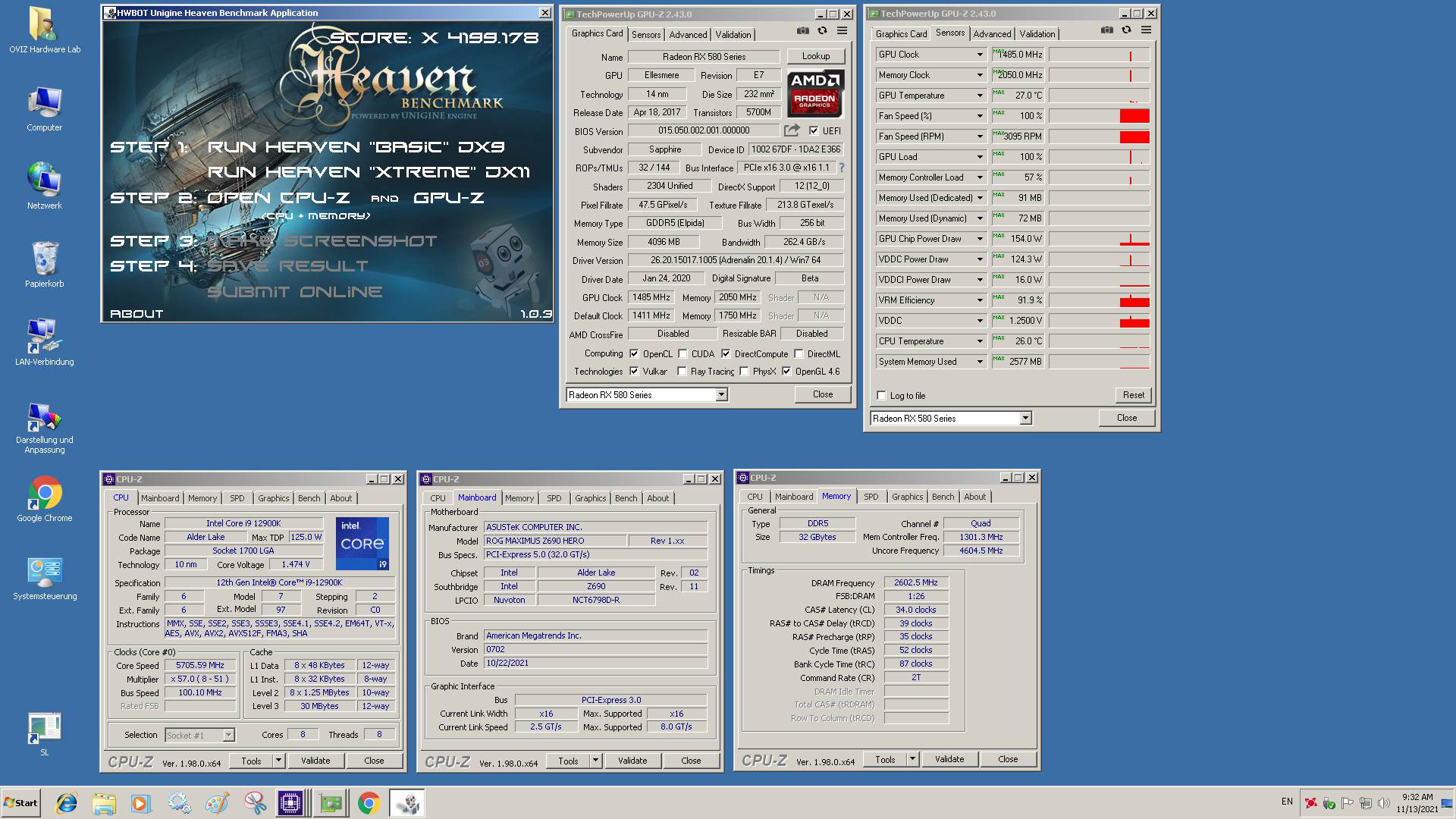Click ABOUT in the HWBOT Heaven window
Image resolution: width=1456 pixels, height=819 pixels.
click(136, 314)
